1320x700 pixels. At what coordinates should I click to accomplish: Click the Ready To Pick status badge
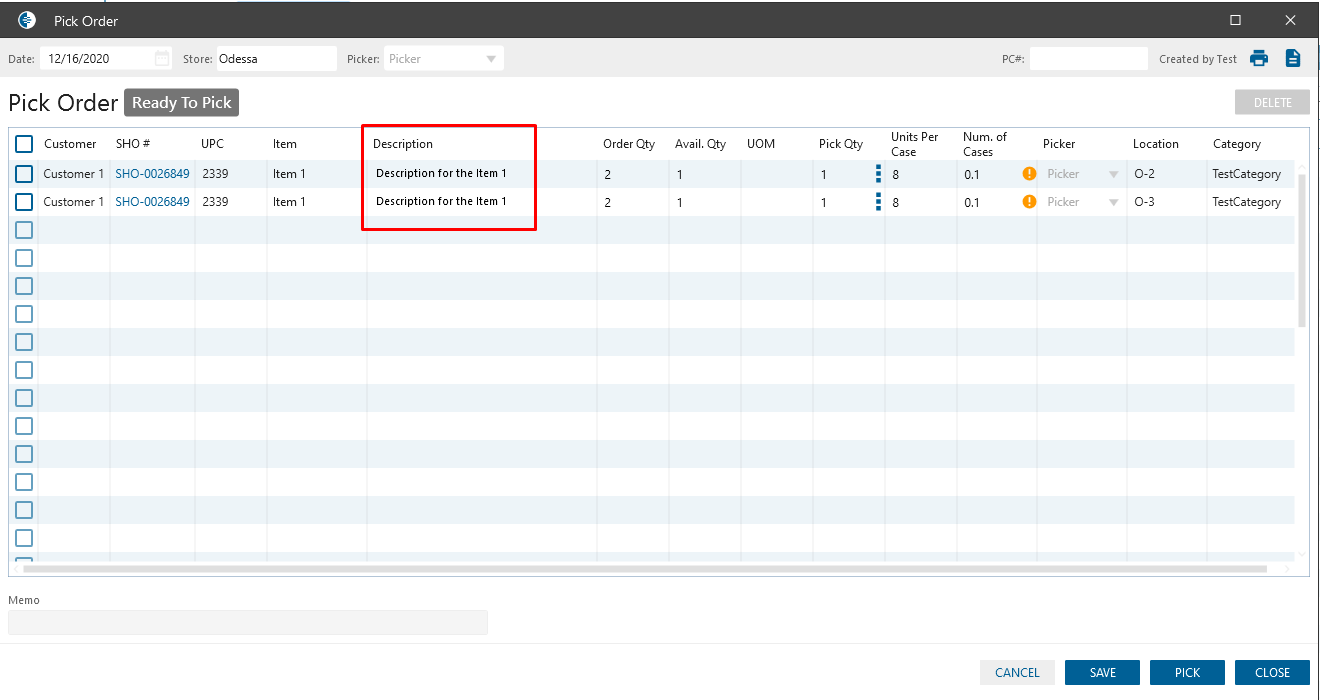tap(182, 102)
